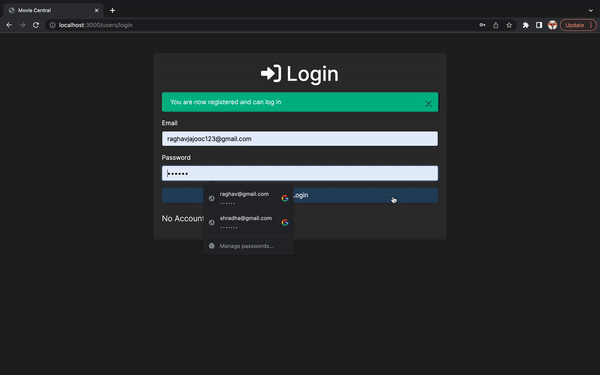Click 'You are now registered and can log in' text
This screenshot has height=375, width=600.
click(x=225, y=102)
